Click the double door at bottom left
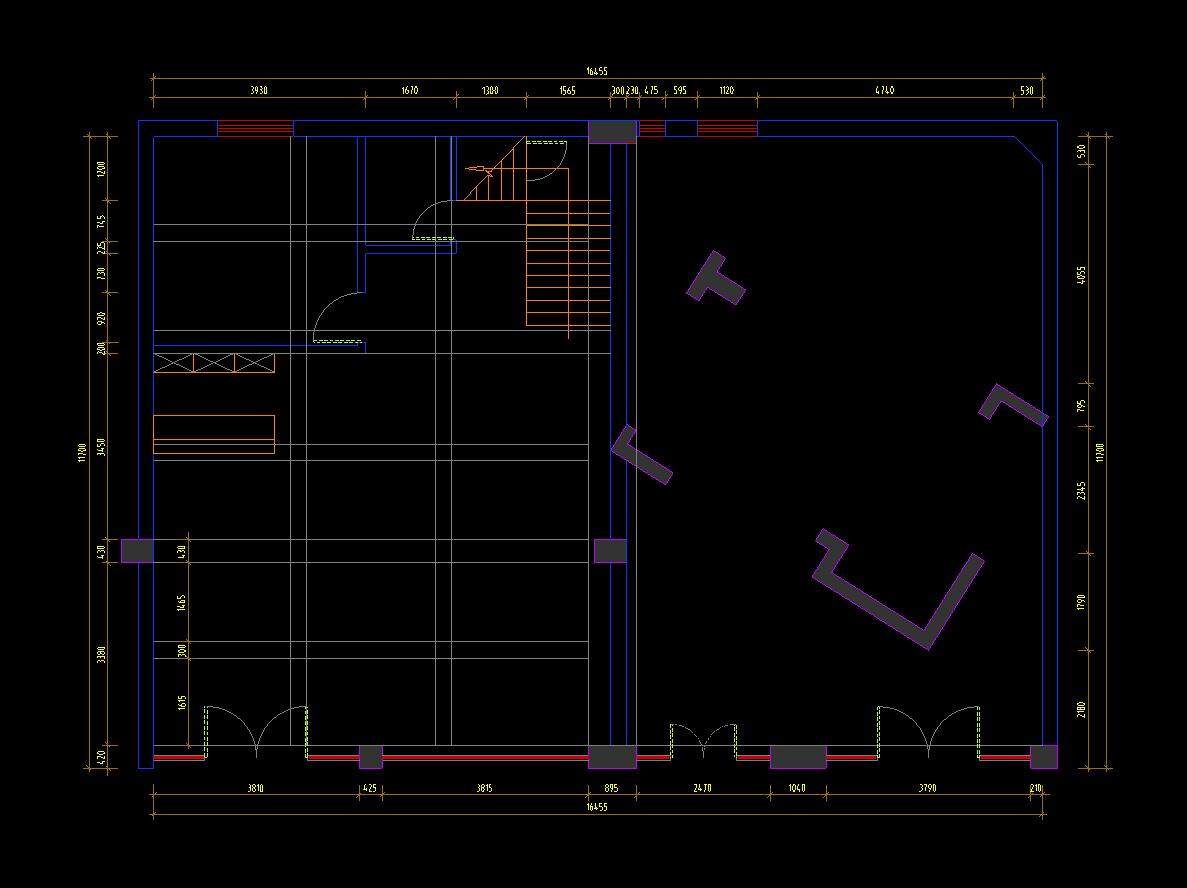 256,730
